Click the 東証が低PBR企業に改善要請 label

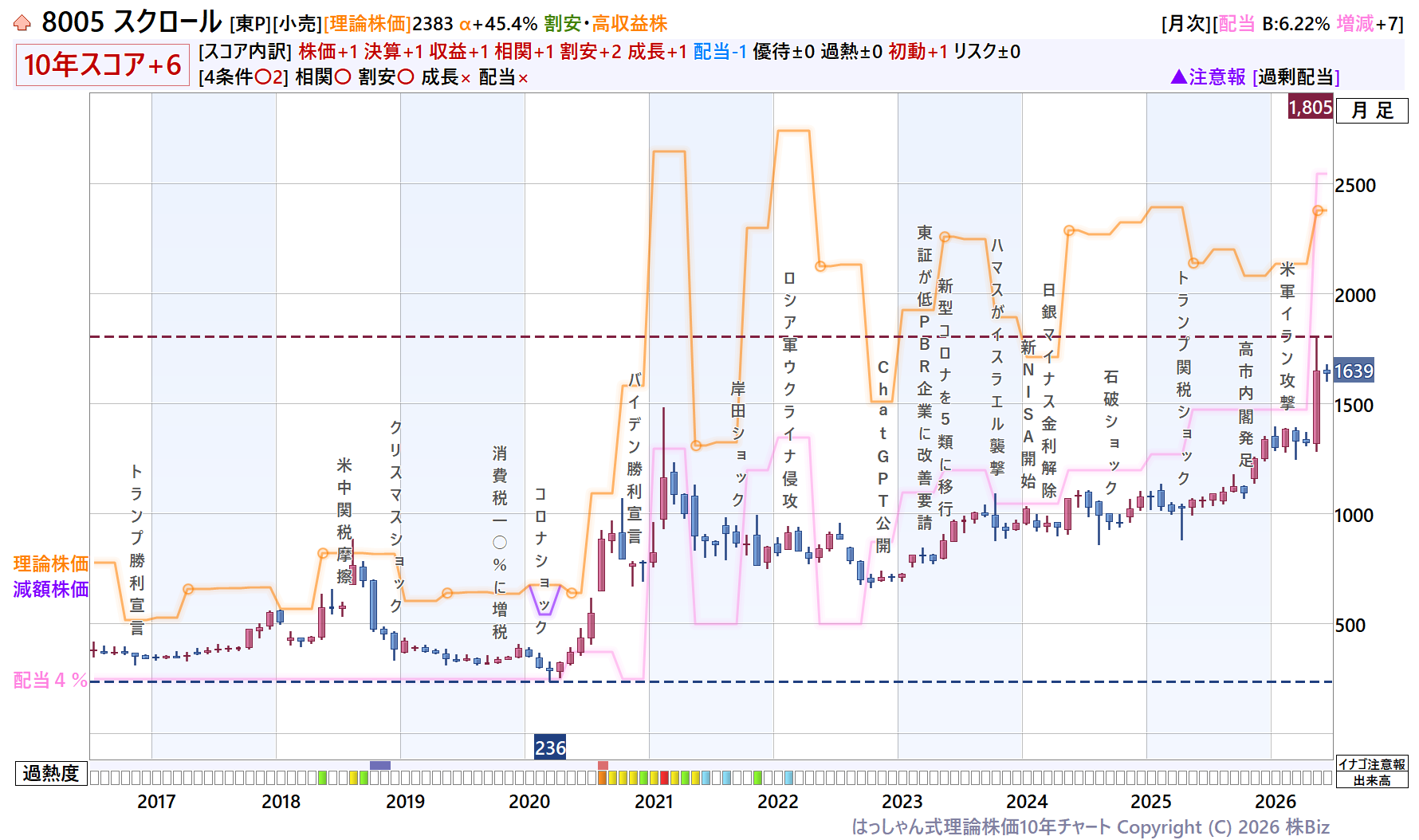coord(925,378)
